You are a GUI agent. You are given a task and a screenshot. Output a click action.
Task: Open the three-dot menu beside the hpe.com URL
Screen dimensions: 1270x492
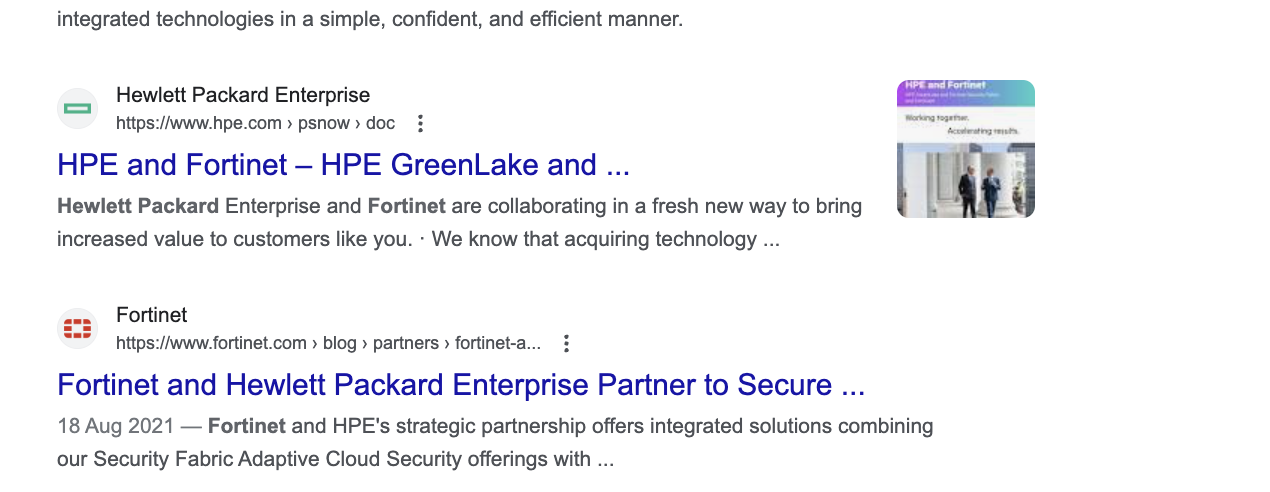coord(421,123)
